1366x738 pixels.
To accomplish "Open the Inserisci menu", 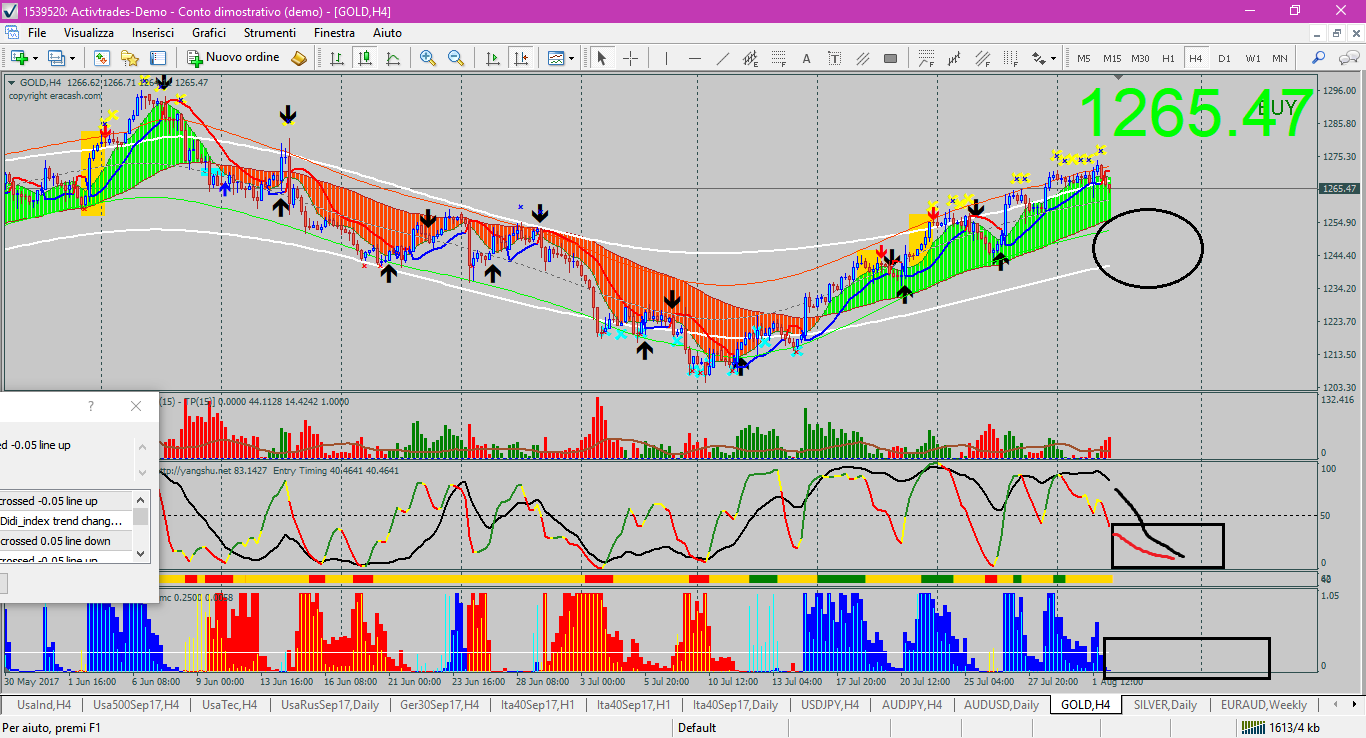I will click(x=153, y=33).
